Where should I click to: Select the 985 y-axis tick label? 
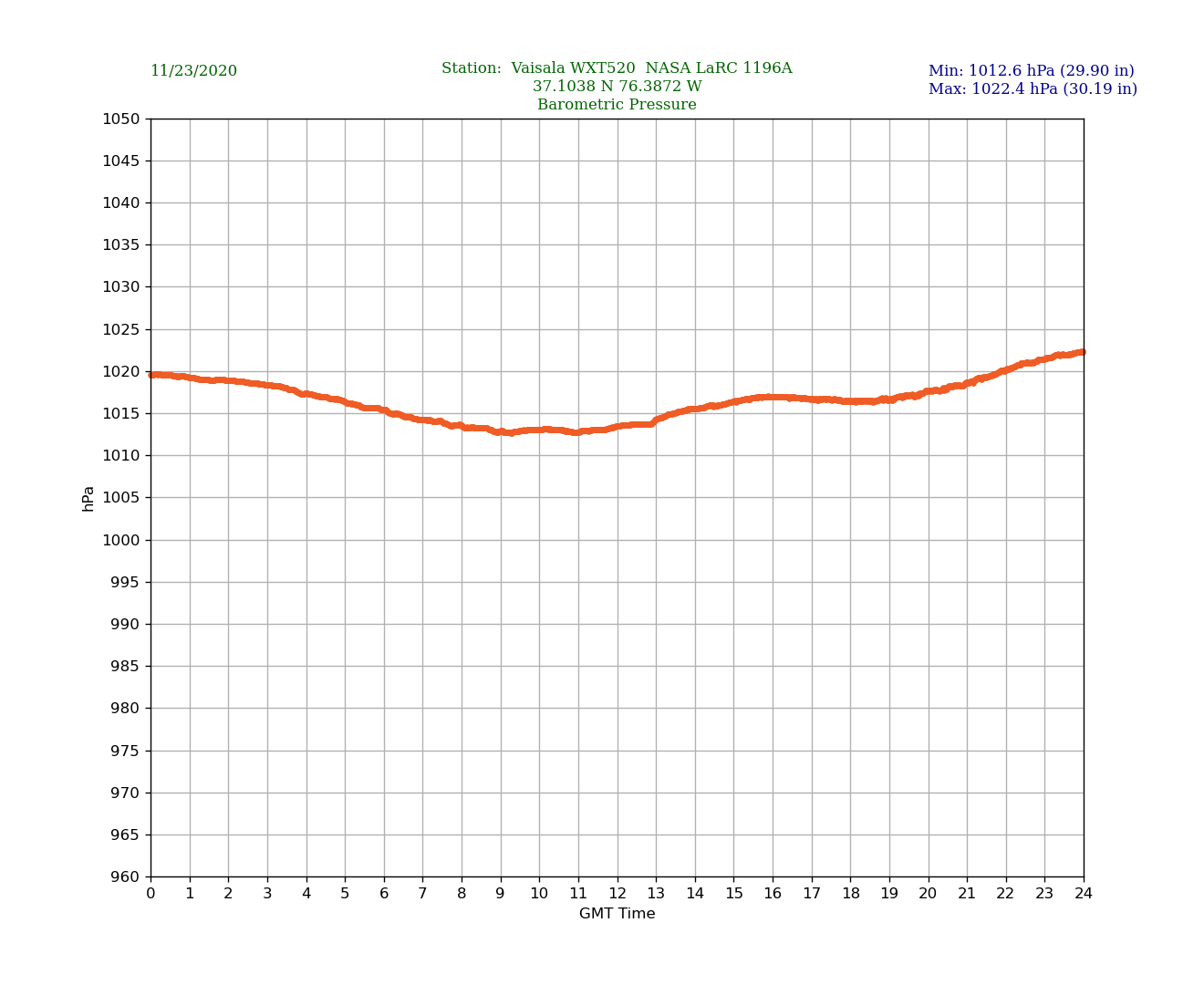pyautogui.click(x=126, y=667)
